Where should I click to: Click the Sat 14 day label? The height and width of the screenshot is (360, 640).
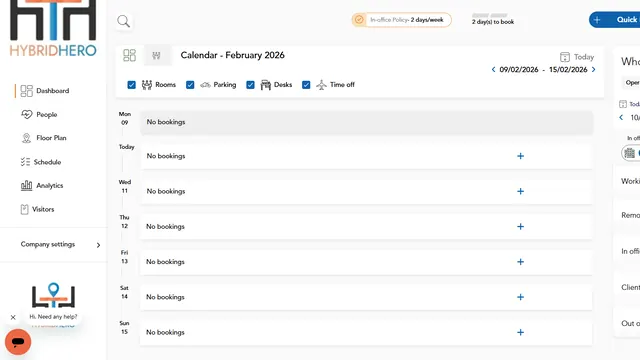pyautogui.click(x=124, y=292)
